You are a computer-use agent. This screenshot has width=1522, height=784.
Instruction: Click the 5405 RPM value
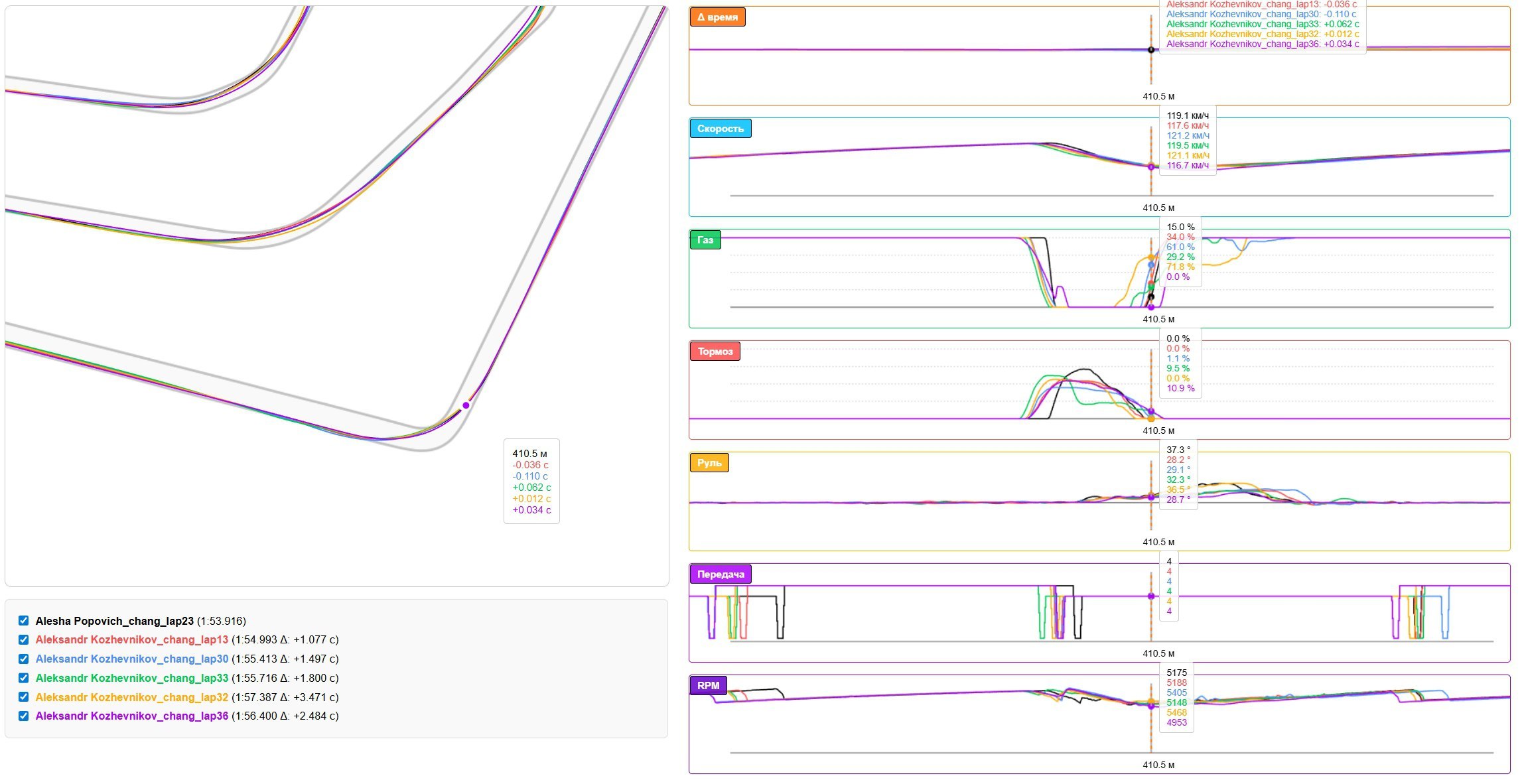[x=1176, y=692]
